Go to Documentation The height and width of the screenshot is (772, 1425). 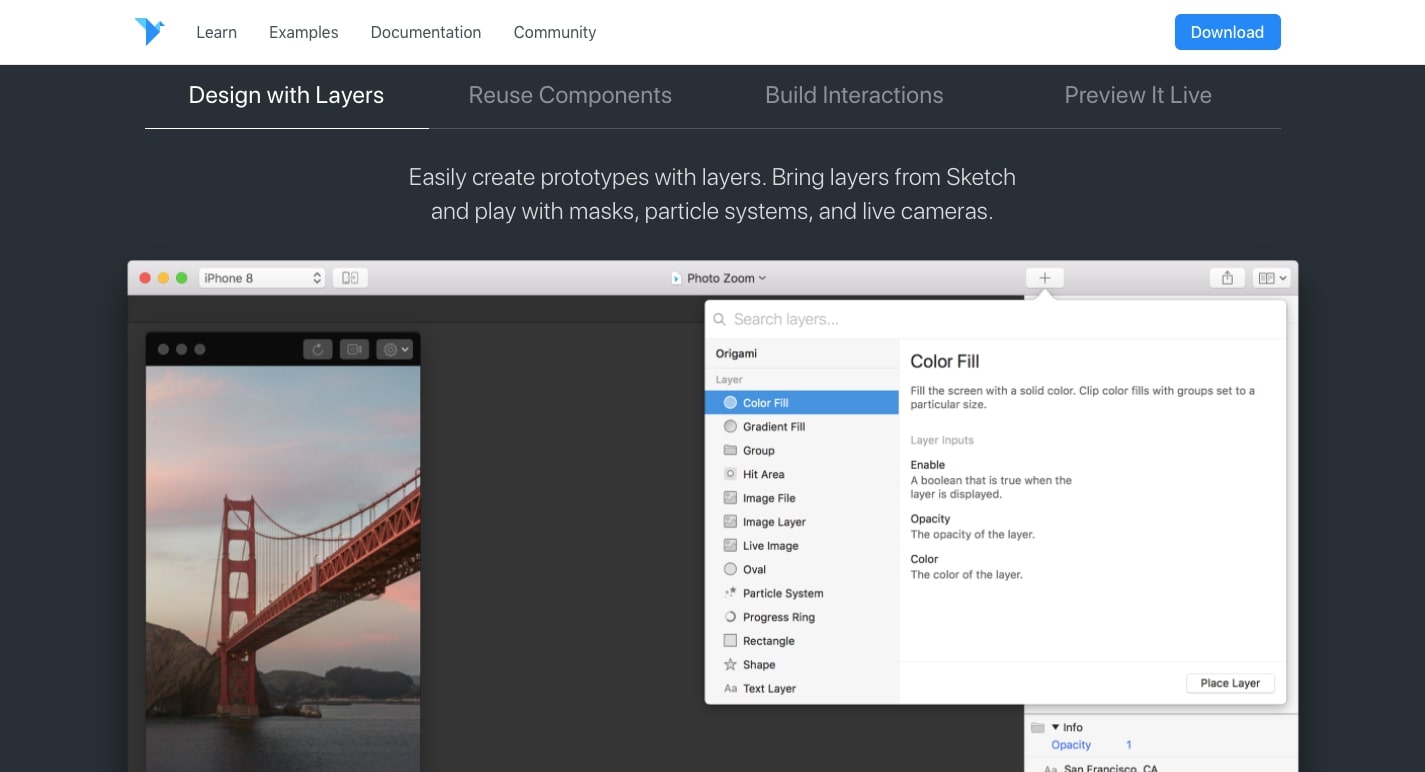pos(426,32)
